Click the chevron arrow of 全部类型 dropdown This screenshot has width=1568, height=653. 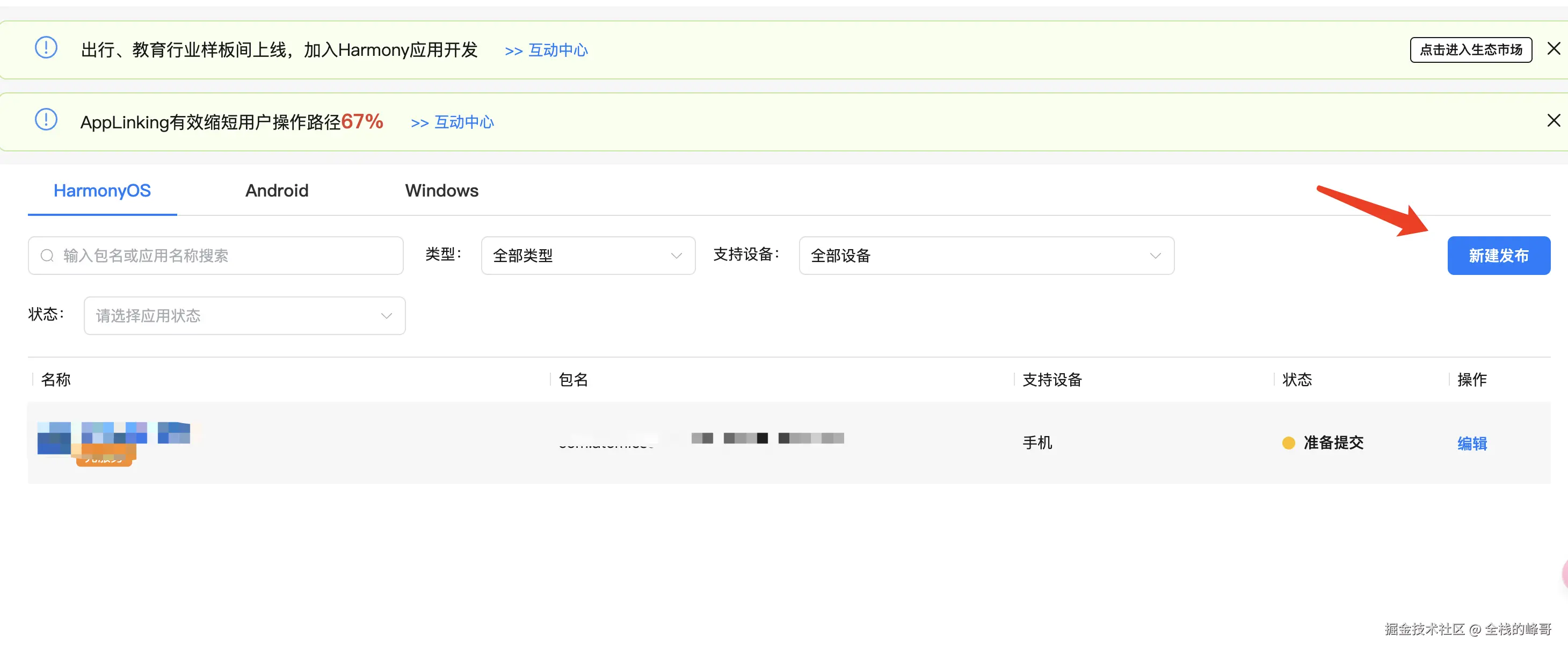[676, 256]
